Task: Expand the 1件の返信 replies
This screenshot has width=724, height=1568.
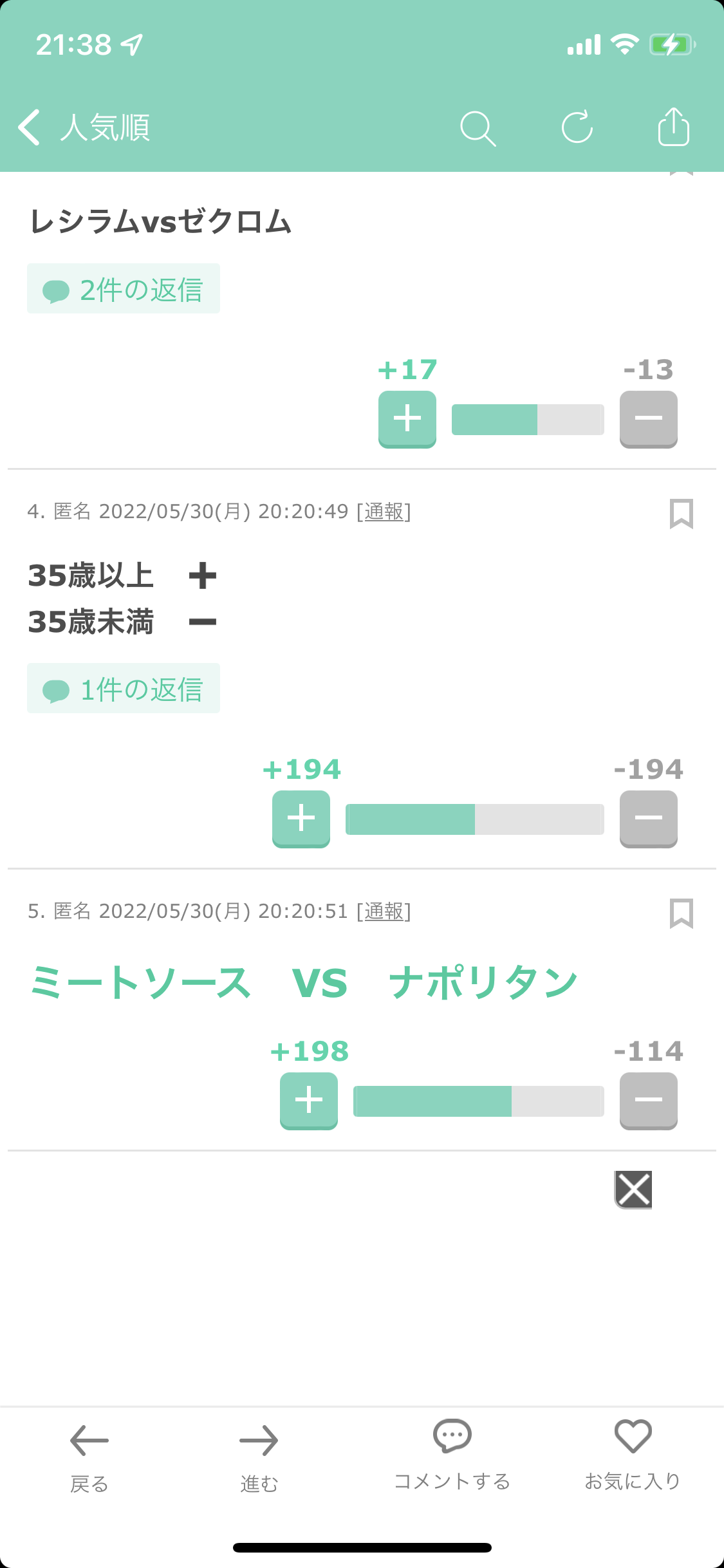Action: [124, 688]
